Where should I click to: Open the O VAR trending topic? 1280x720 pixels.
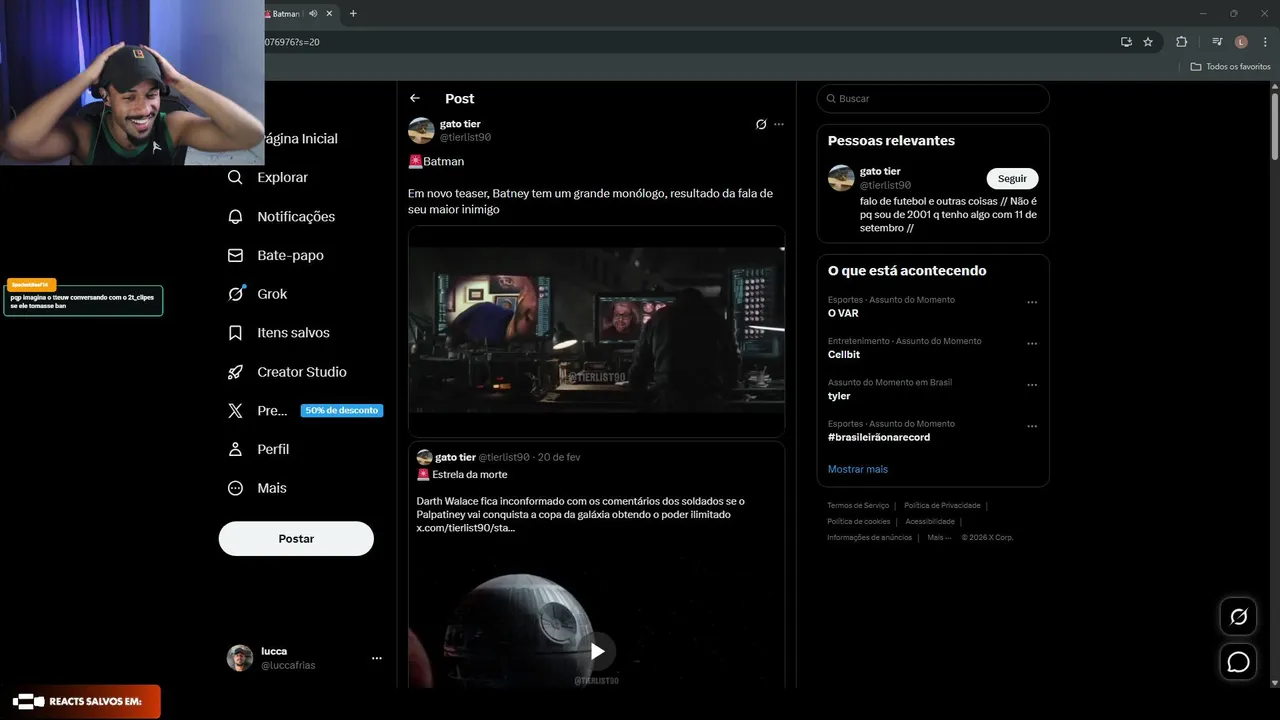pyautogui.click(x=843, y=313)
